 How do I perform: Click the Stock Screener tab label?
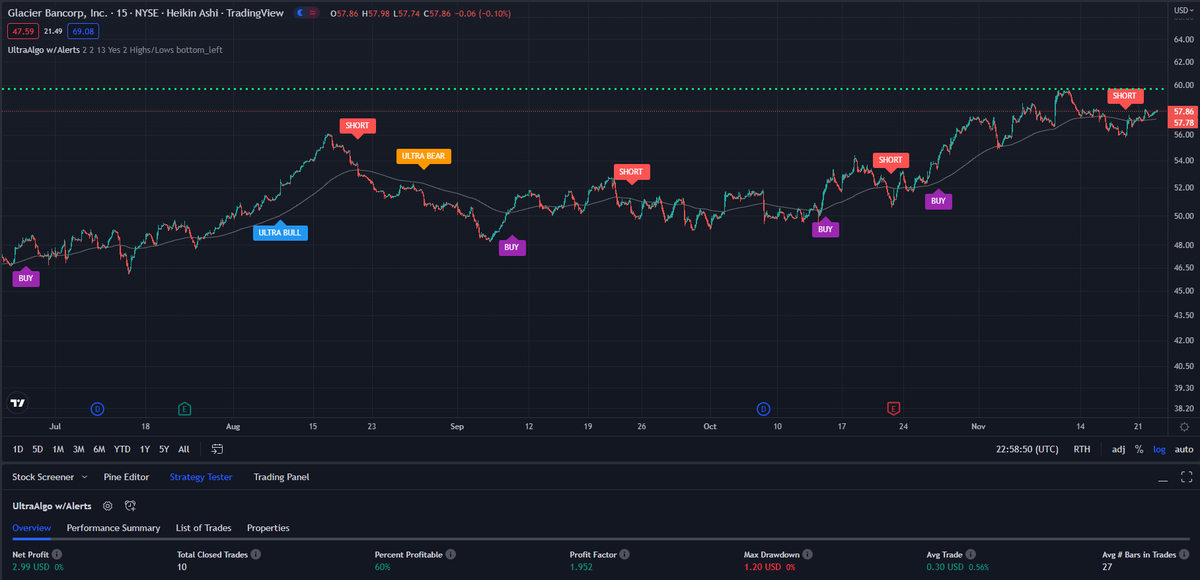pyautogui.click(x=42, y=477)
